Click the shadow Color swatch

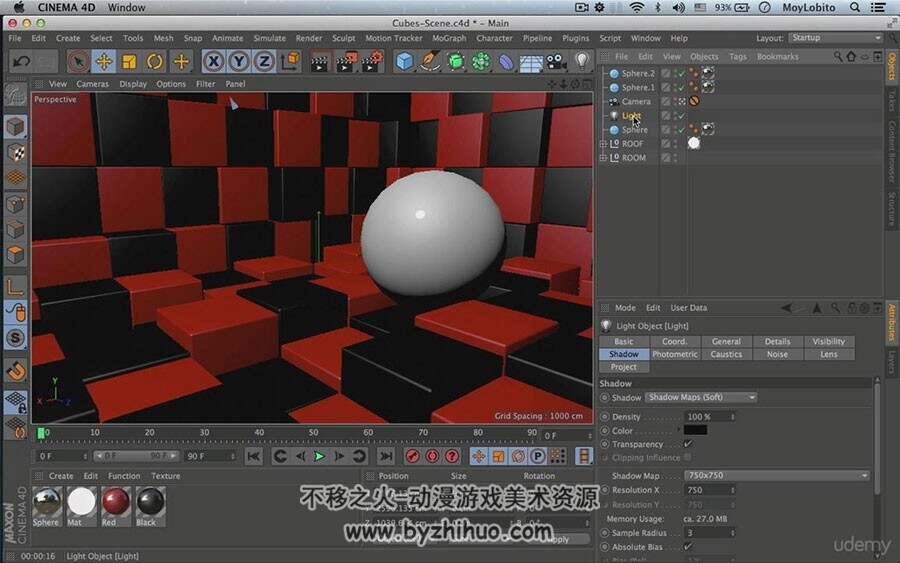point(695,430)
